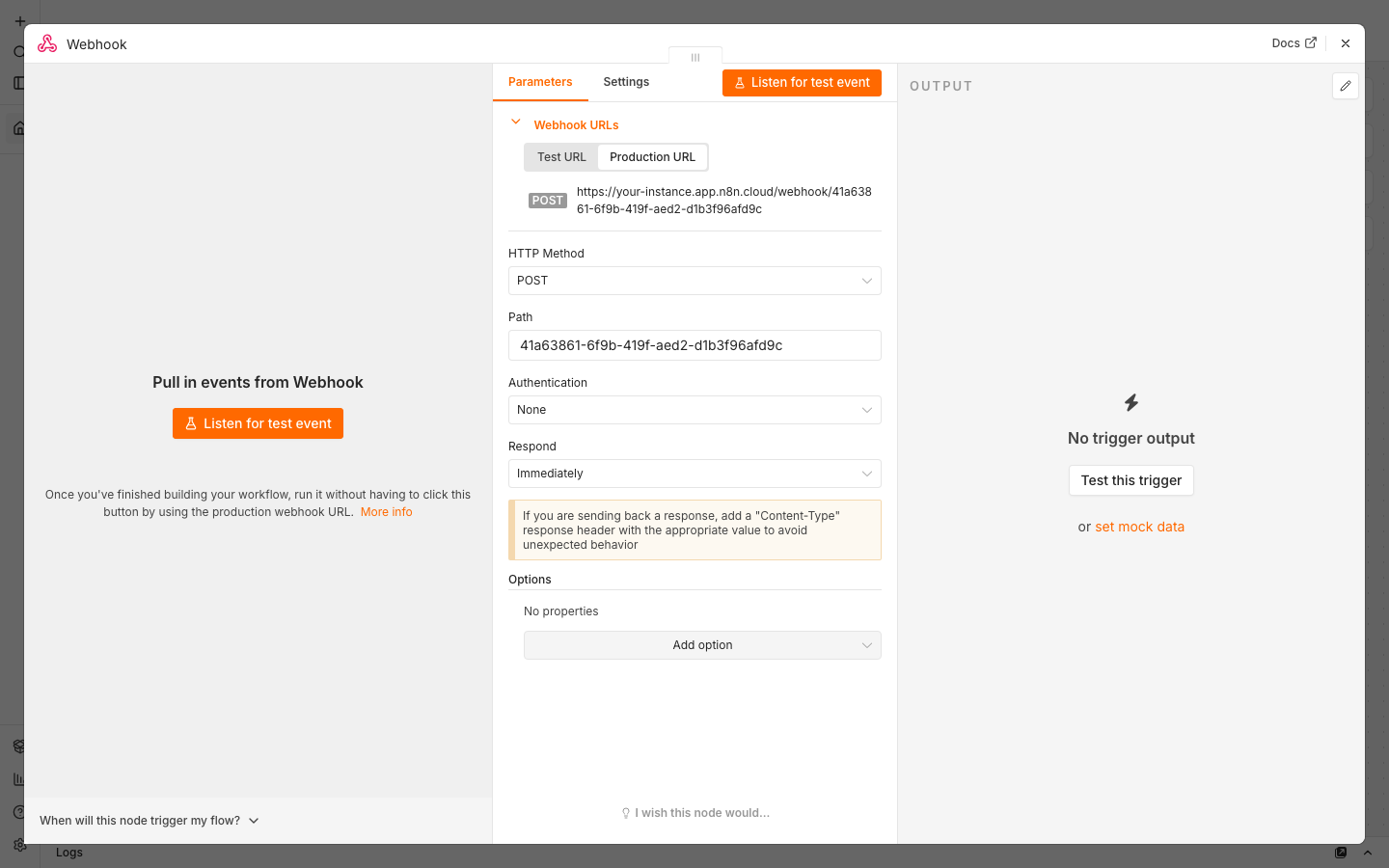Click the left-panel Listen for test event button
The height and width of the screenshot is (868, 1389).
coord(258,423)
